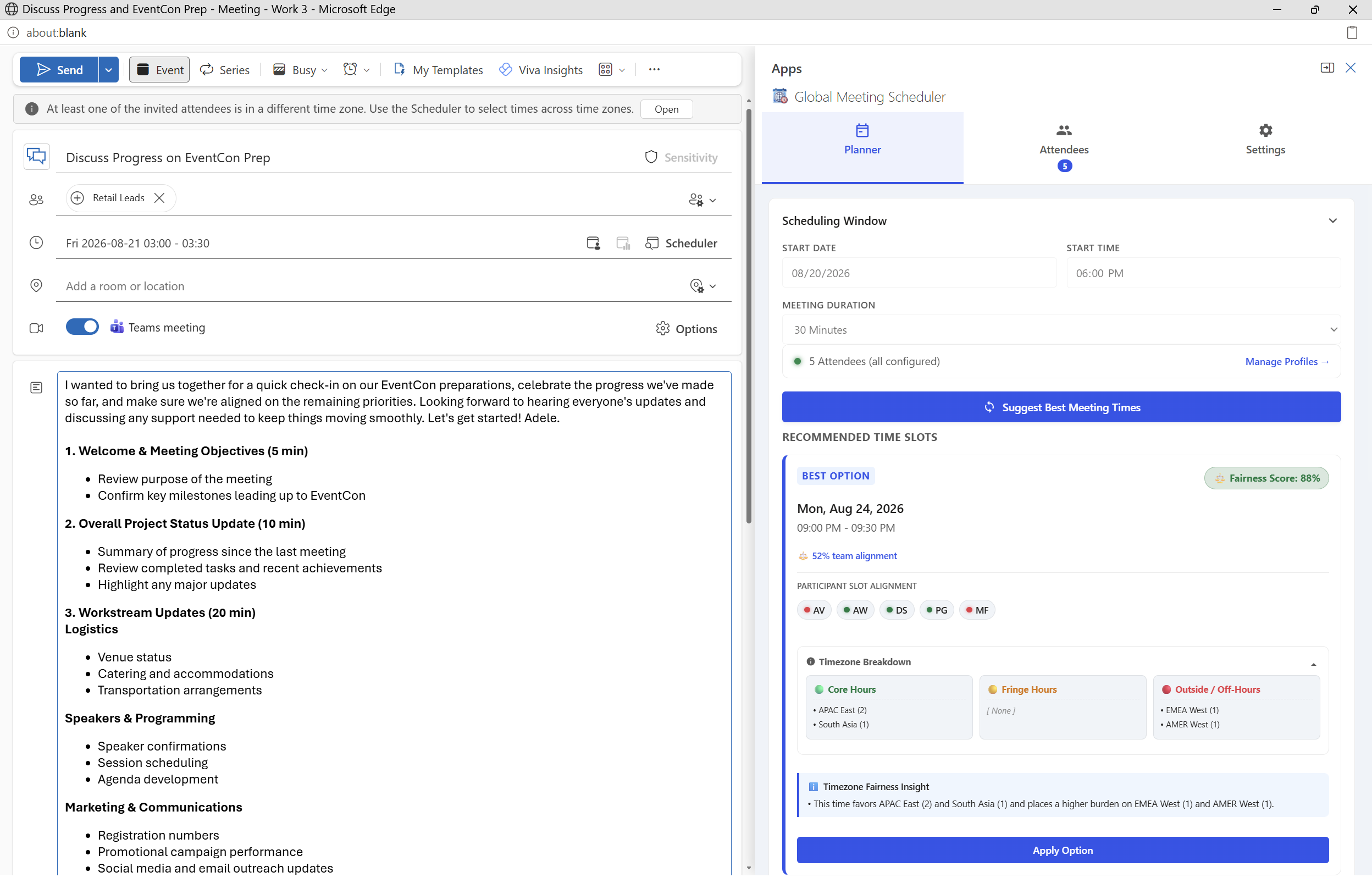The width and height of the screenshot is (1372, 883).
Task: Select the DS participant chip
Action: (x=897, y=610)
